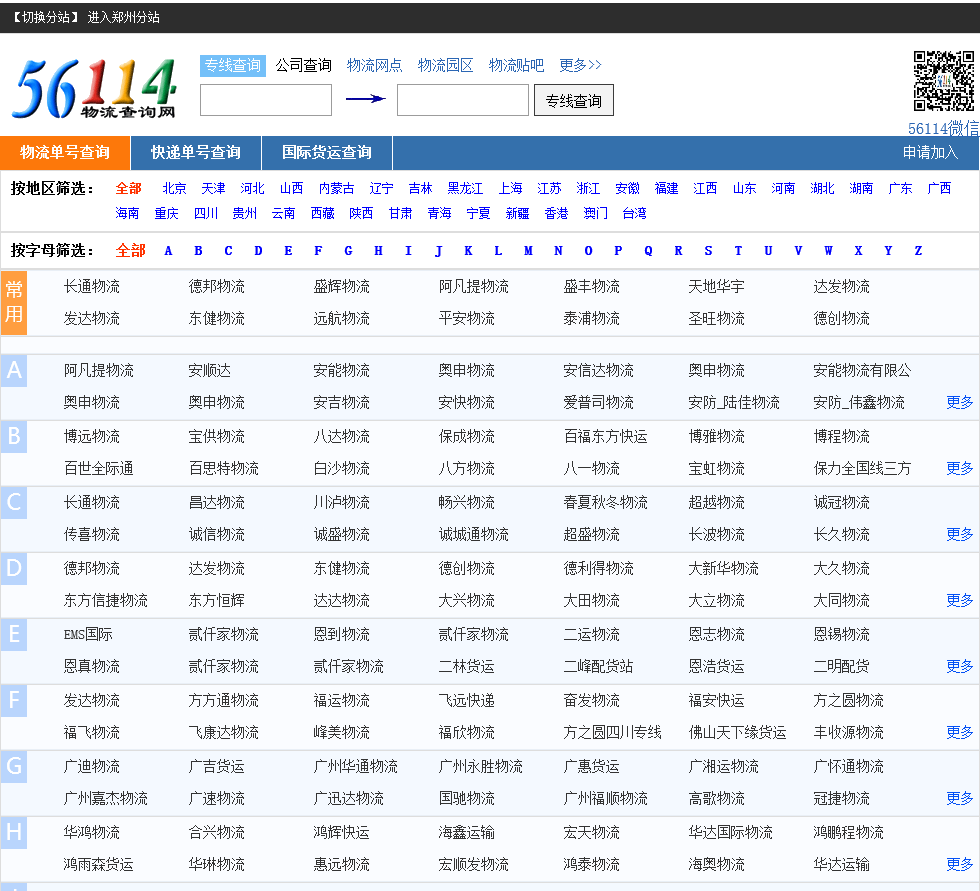Screen dimensions: 980x891
Task: Open 保力全国线三方 company link
Action: pyautogui.click(x=862, y=468)
